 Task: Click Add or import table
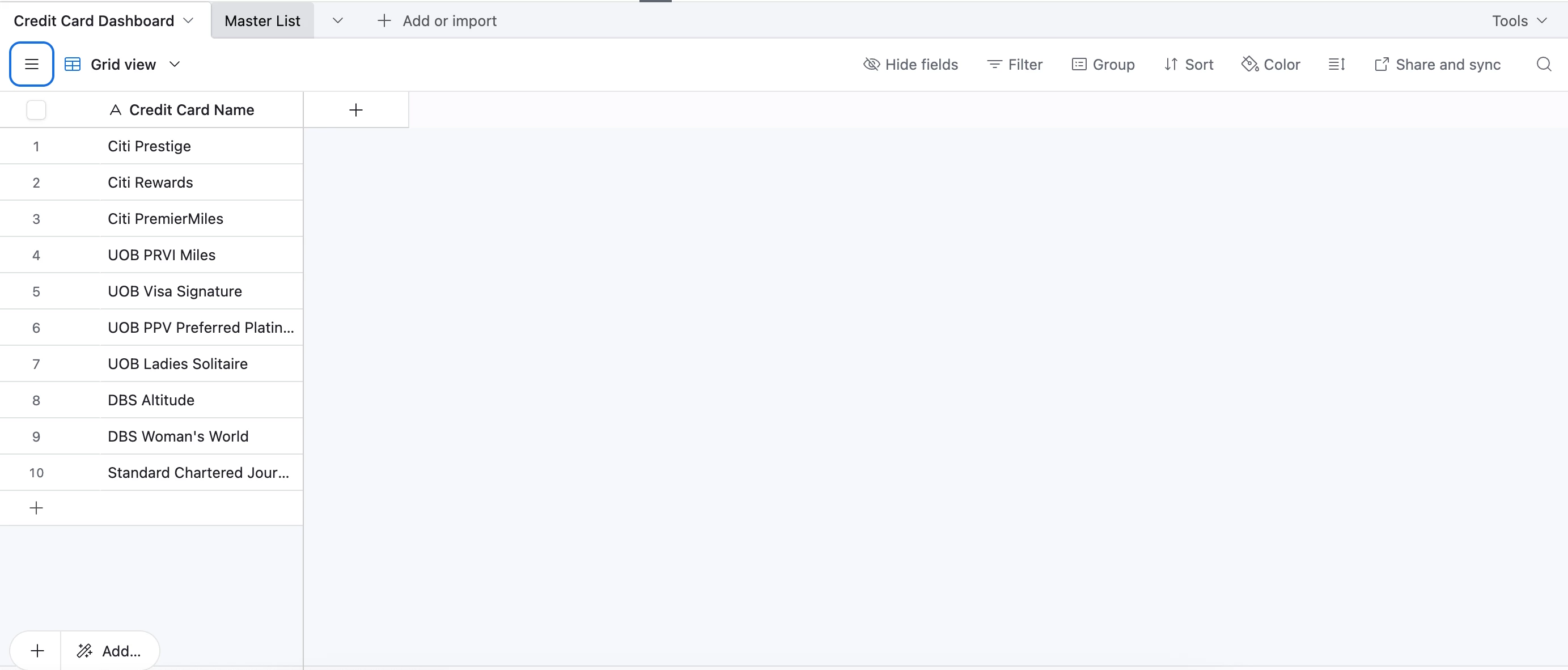pos(437,21)
